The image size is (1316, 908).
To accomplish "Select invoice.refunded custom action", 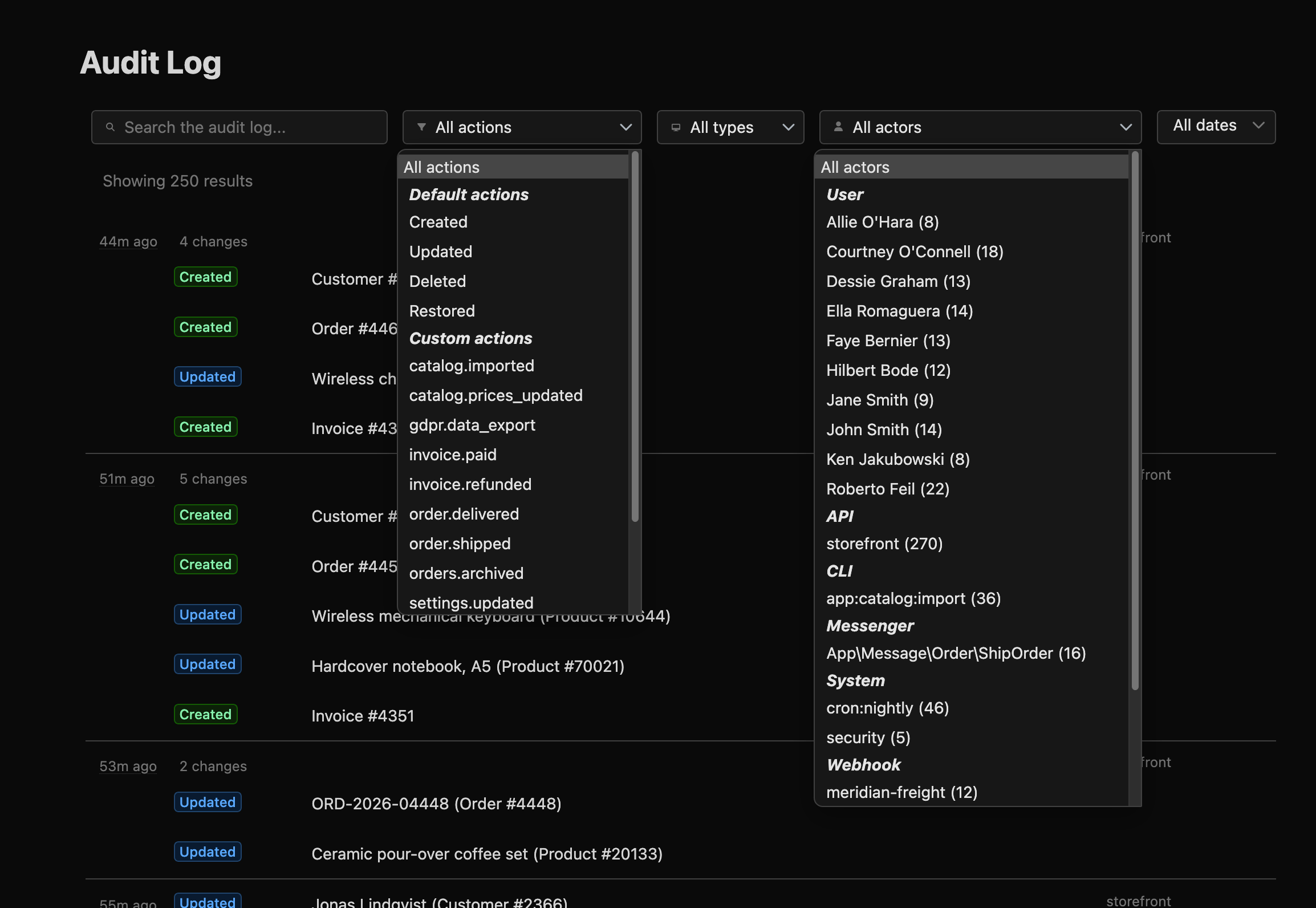I will click(513, 484).
